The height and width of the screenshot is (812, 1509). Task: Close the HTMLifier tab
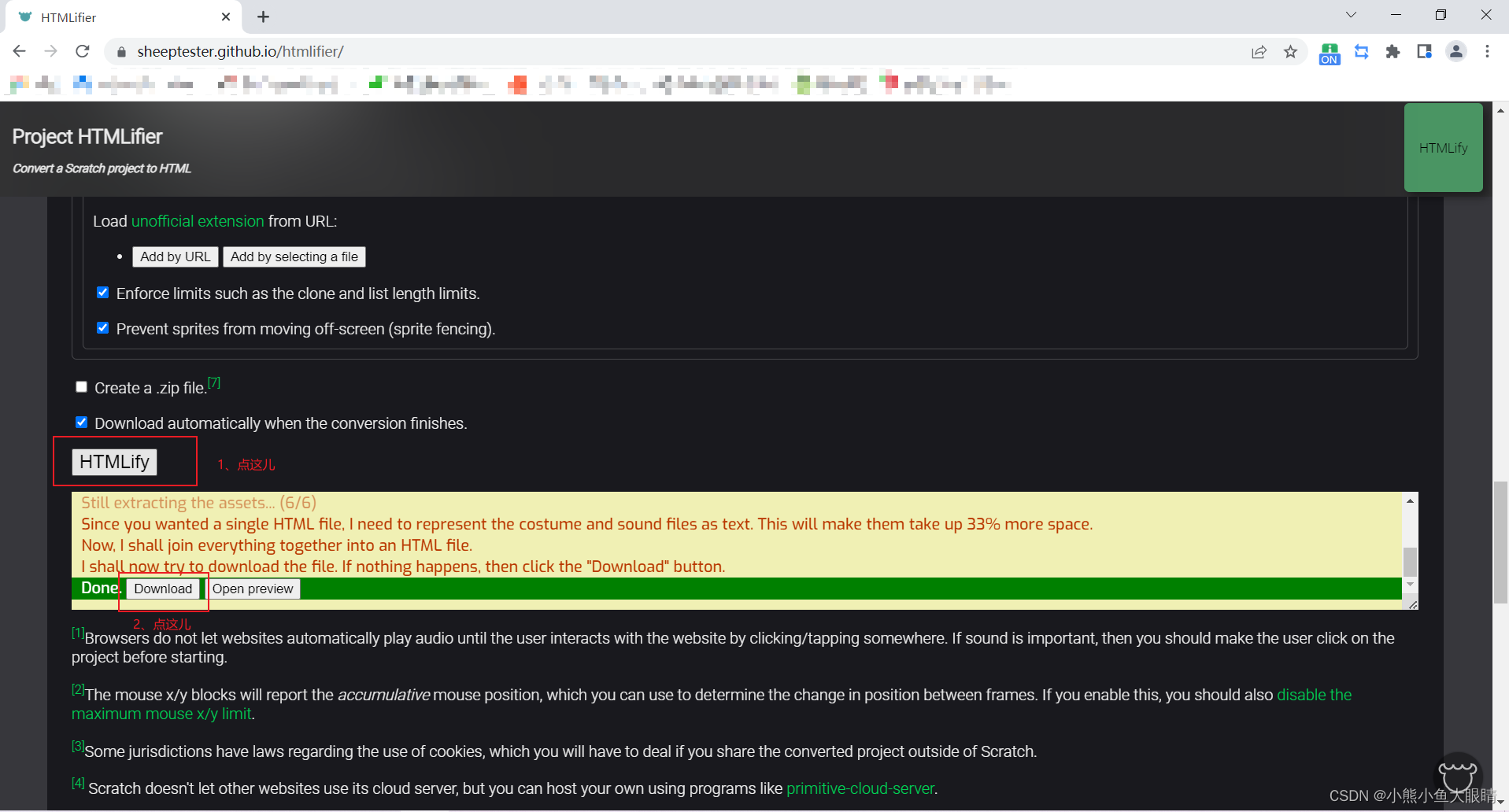coord(226,17)
